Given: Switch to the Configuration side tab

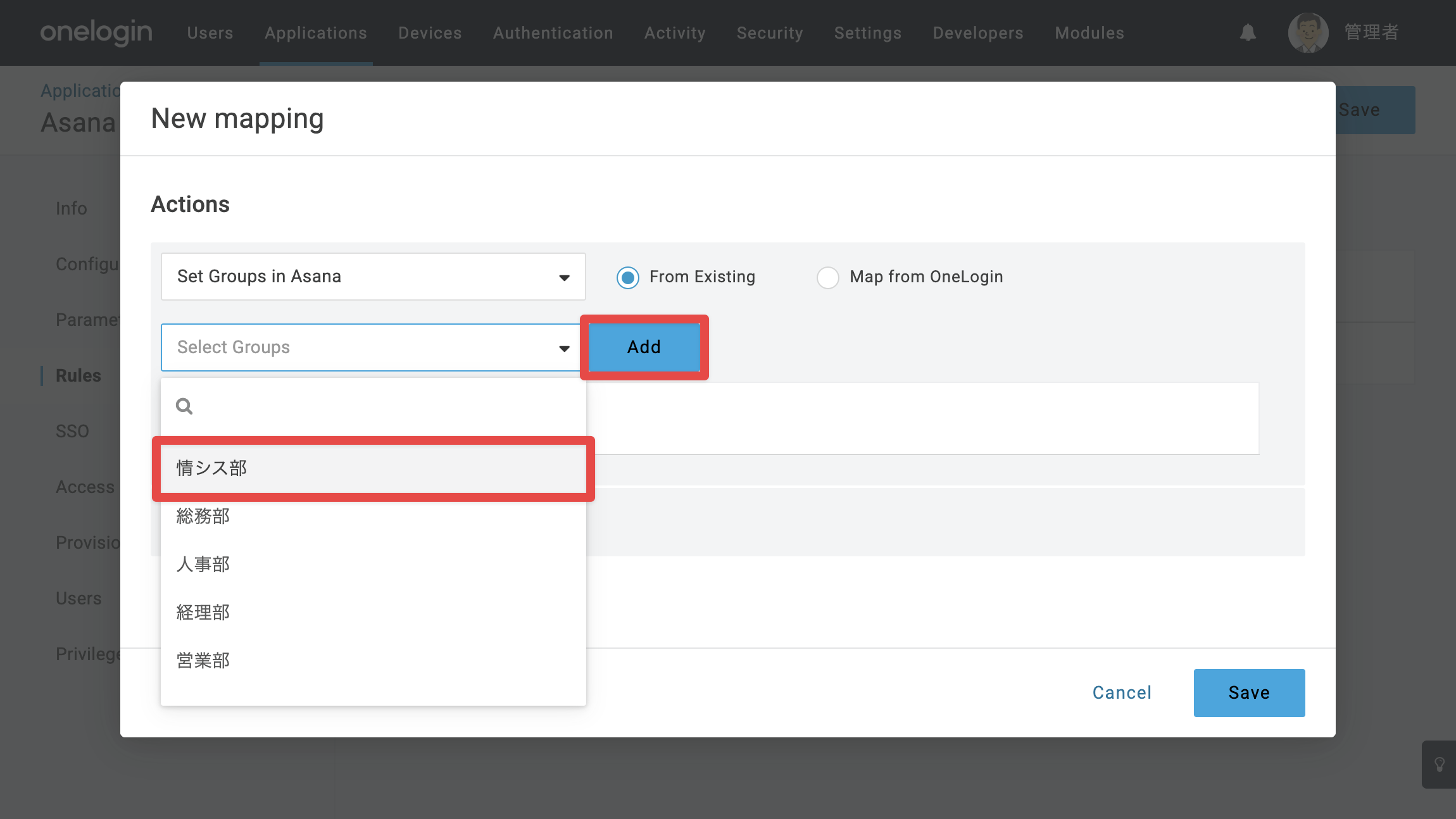Looking at the screenshot, I should pos(88,264).
